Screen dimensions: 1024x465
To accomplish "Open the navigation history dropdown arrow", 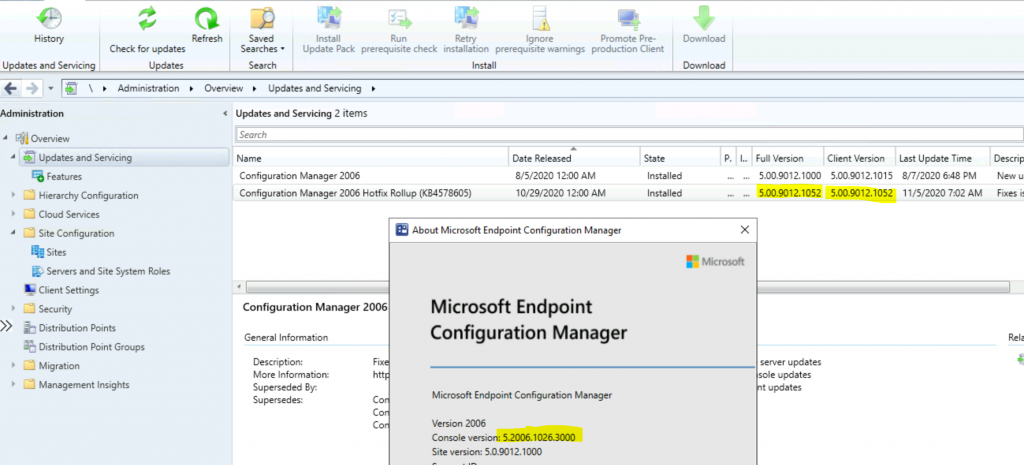I will coord(50,88).
